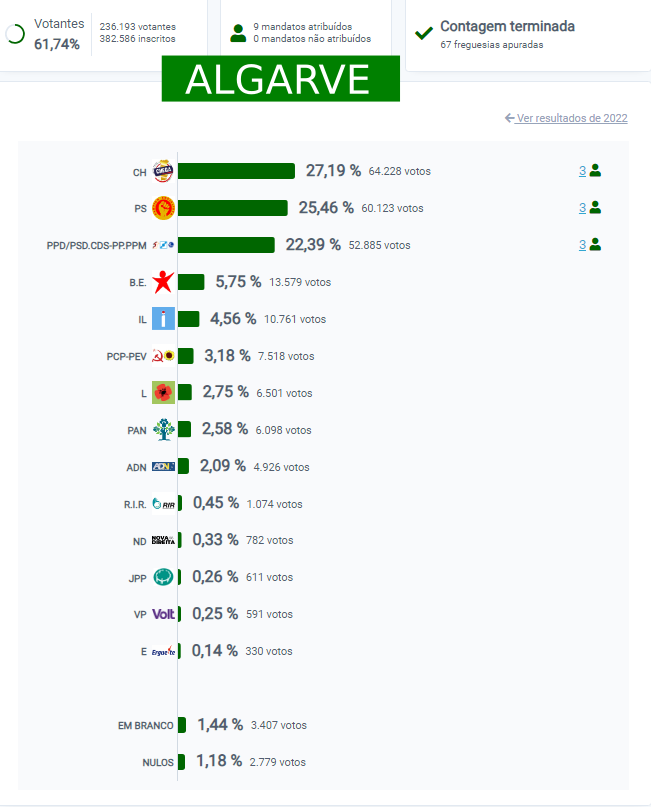Click CH's 3 mandates link
The image size is (651, 807).
582,171
